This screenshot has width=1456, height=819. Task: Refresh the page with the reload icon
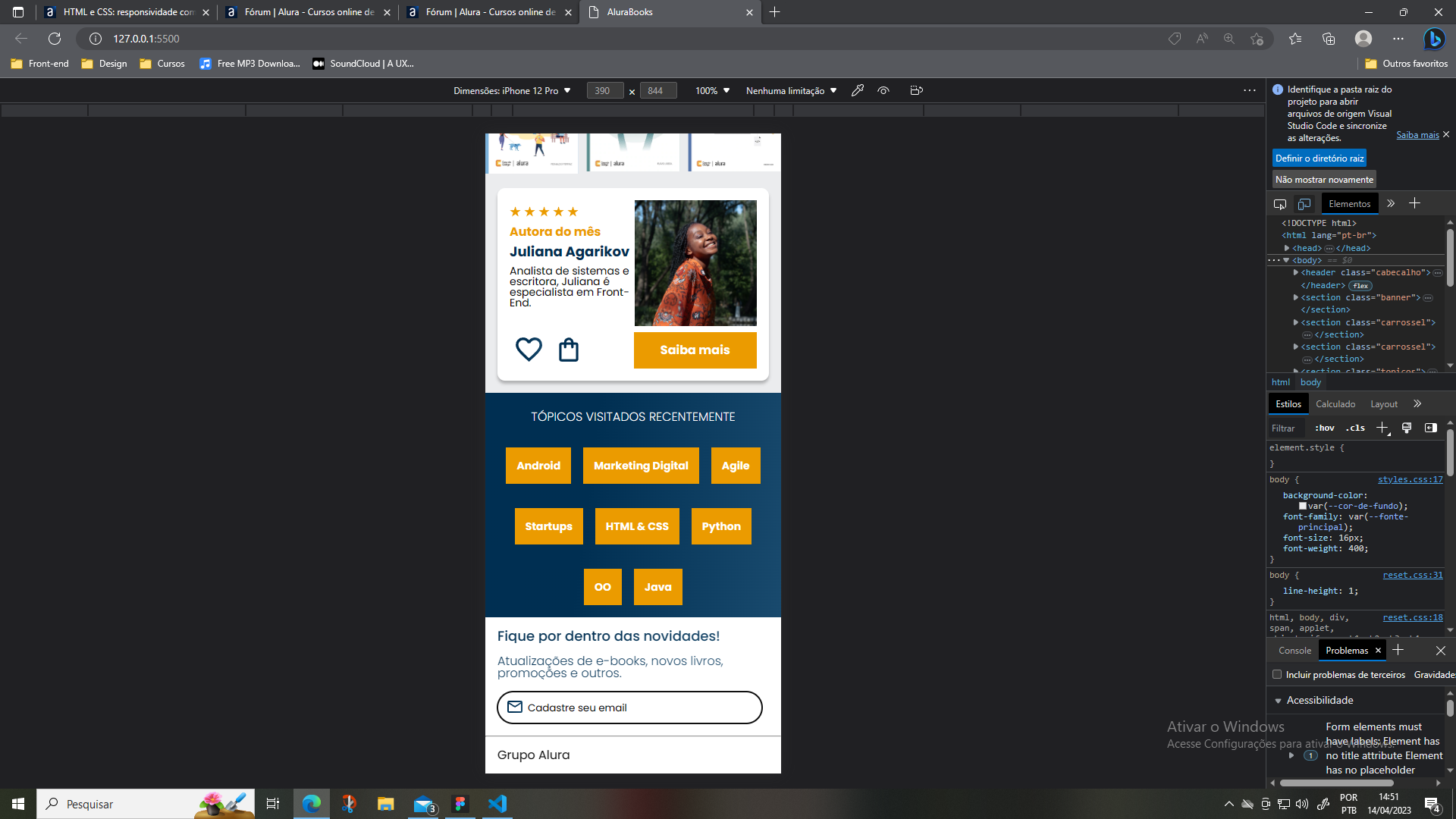coord(55,39)
